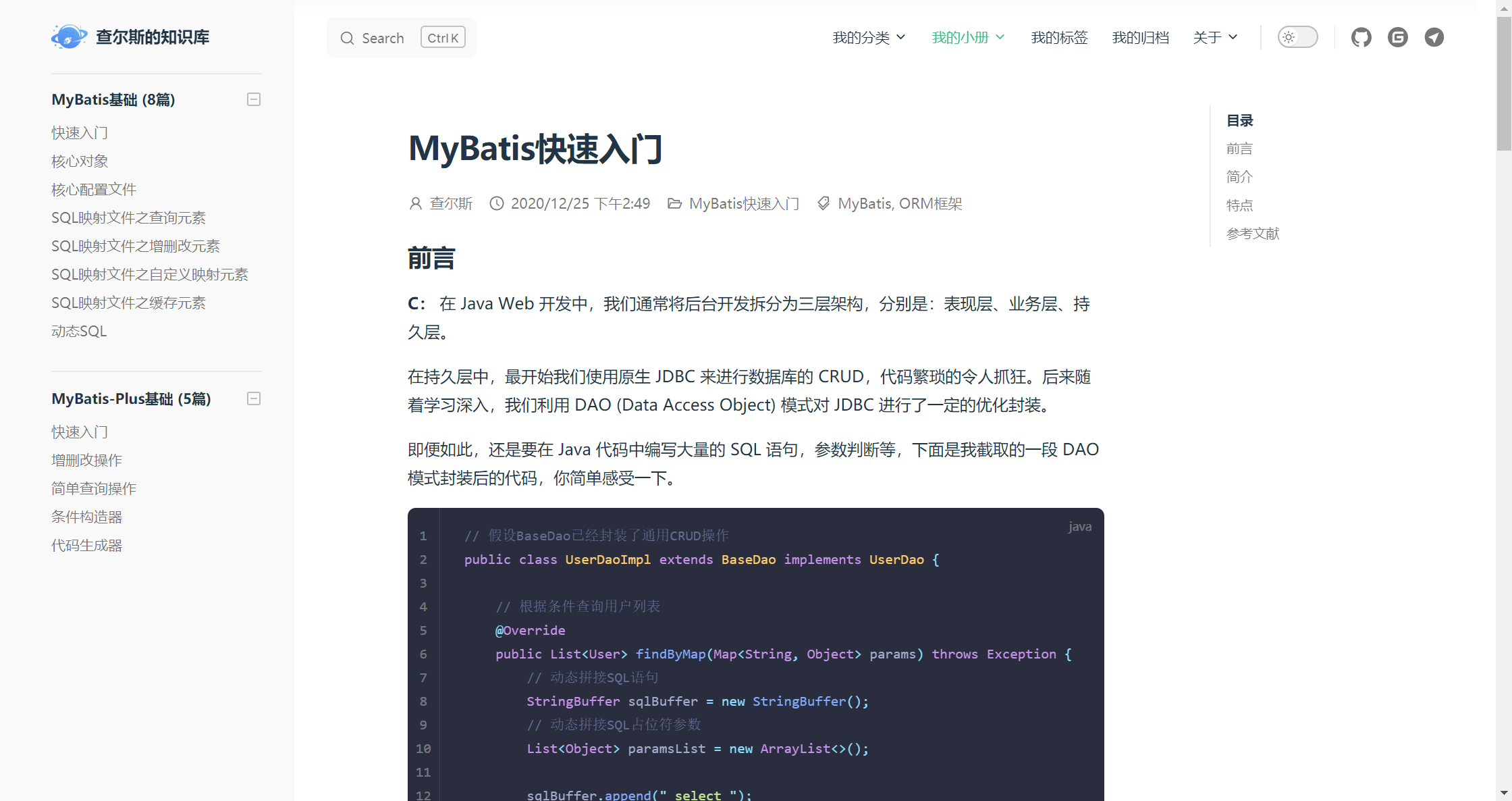Image resolution: width=1512 pixels, height=801 pixels.
Task: Collapse the MyBatis-Plus基础 sidebar group
Action: pos(254,398)
